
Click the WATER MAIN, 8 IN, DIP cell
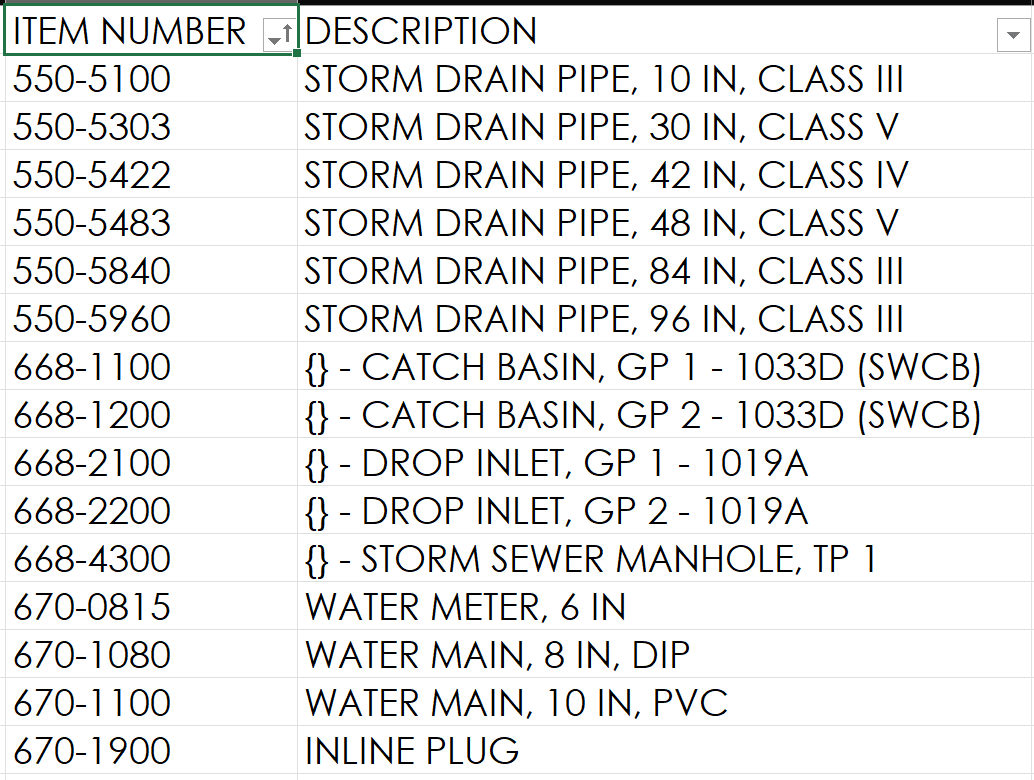[x=497, y=655]
